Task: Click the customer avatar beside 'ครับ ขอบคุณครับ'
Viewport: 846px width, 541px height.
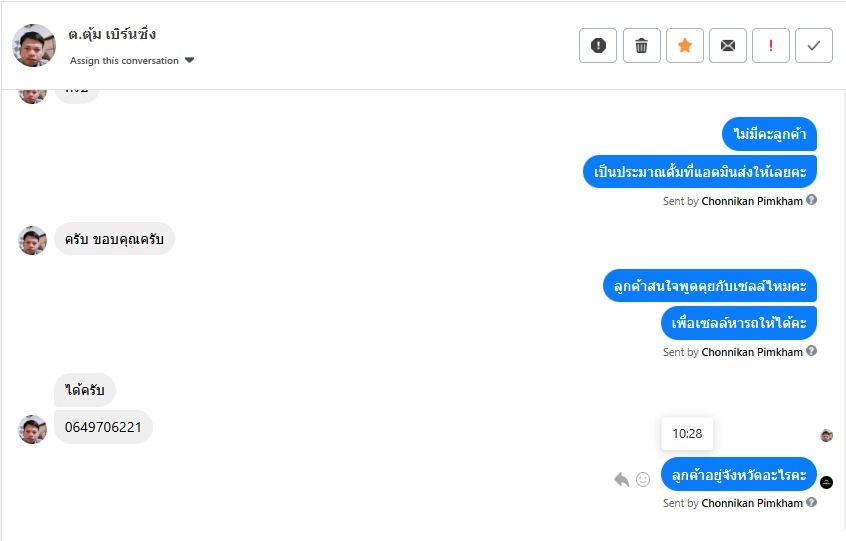Action: (x=33, y=240)
